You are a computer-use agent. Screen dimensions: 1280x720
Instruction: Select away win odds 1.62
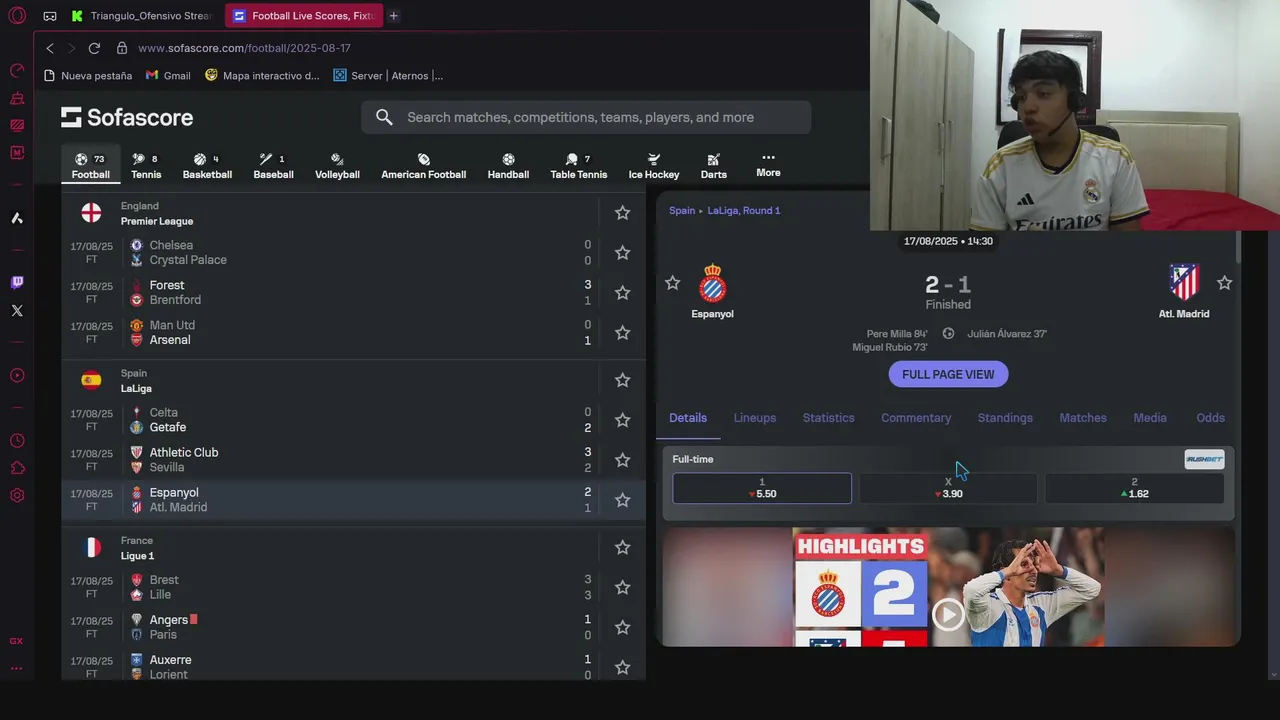[1134, 488]
